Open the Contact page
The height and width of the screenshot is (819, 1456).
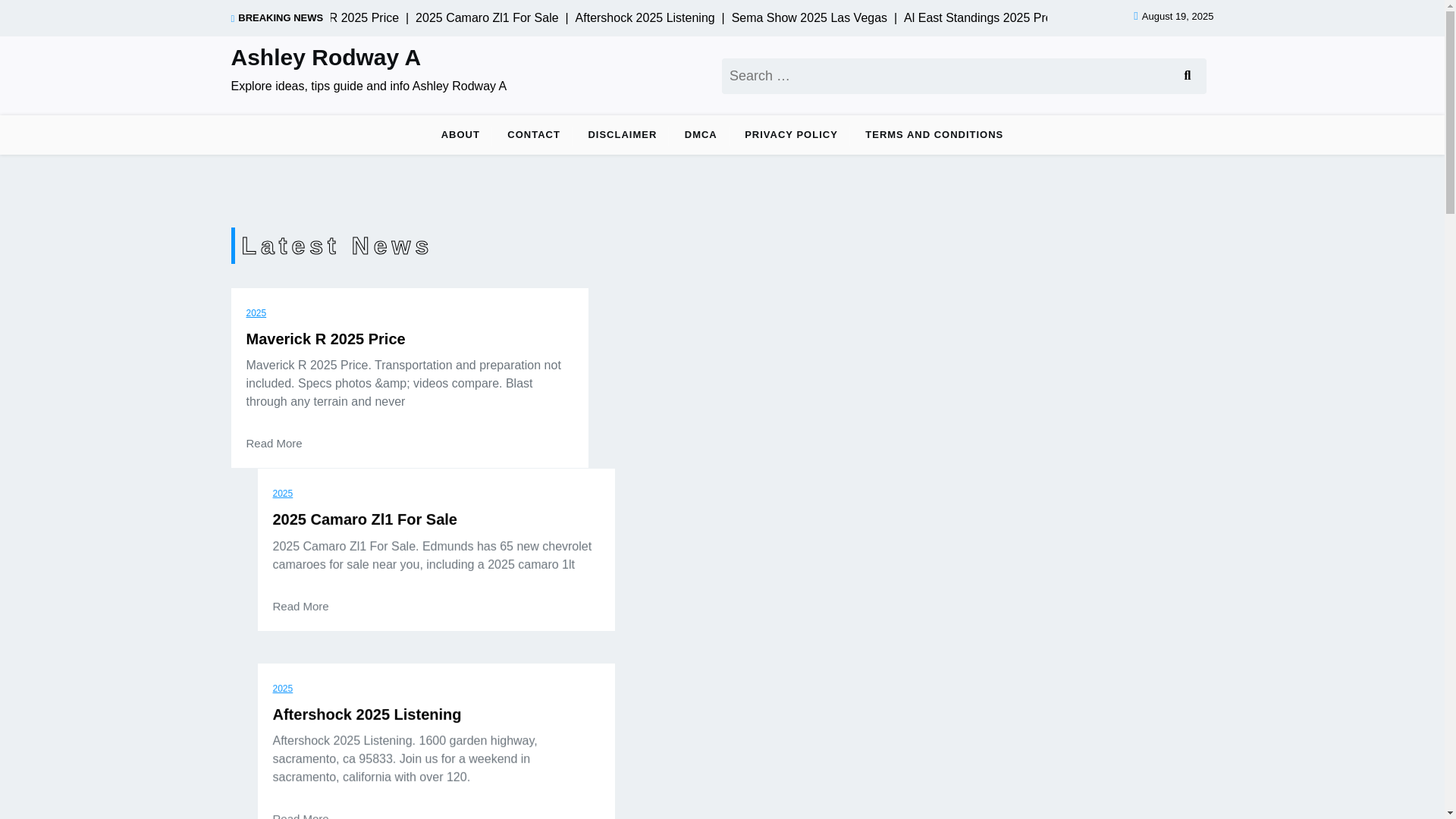pyautogui.click(x=534, y=135)
